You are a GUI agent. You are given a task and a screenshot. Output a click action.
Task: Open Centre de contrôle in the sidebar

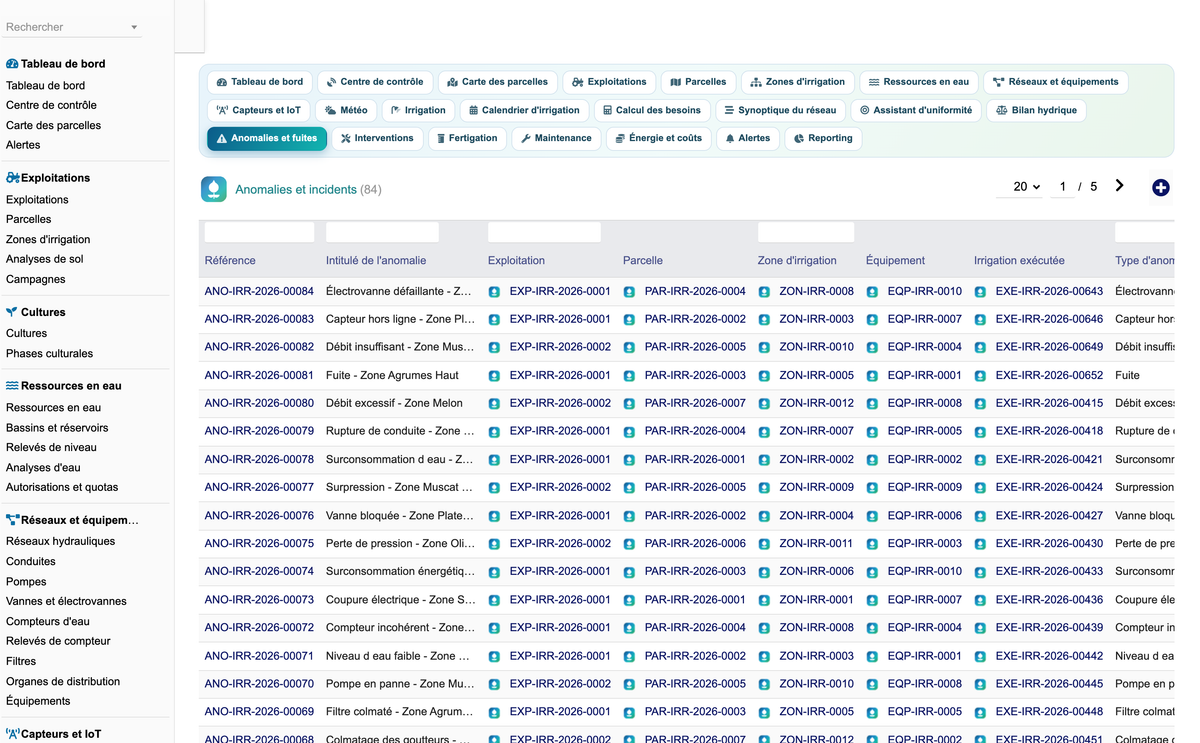51,105
